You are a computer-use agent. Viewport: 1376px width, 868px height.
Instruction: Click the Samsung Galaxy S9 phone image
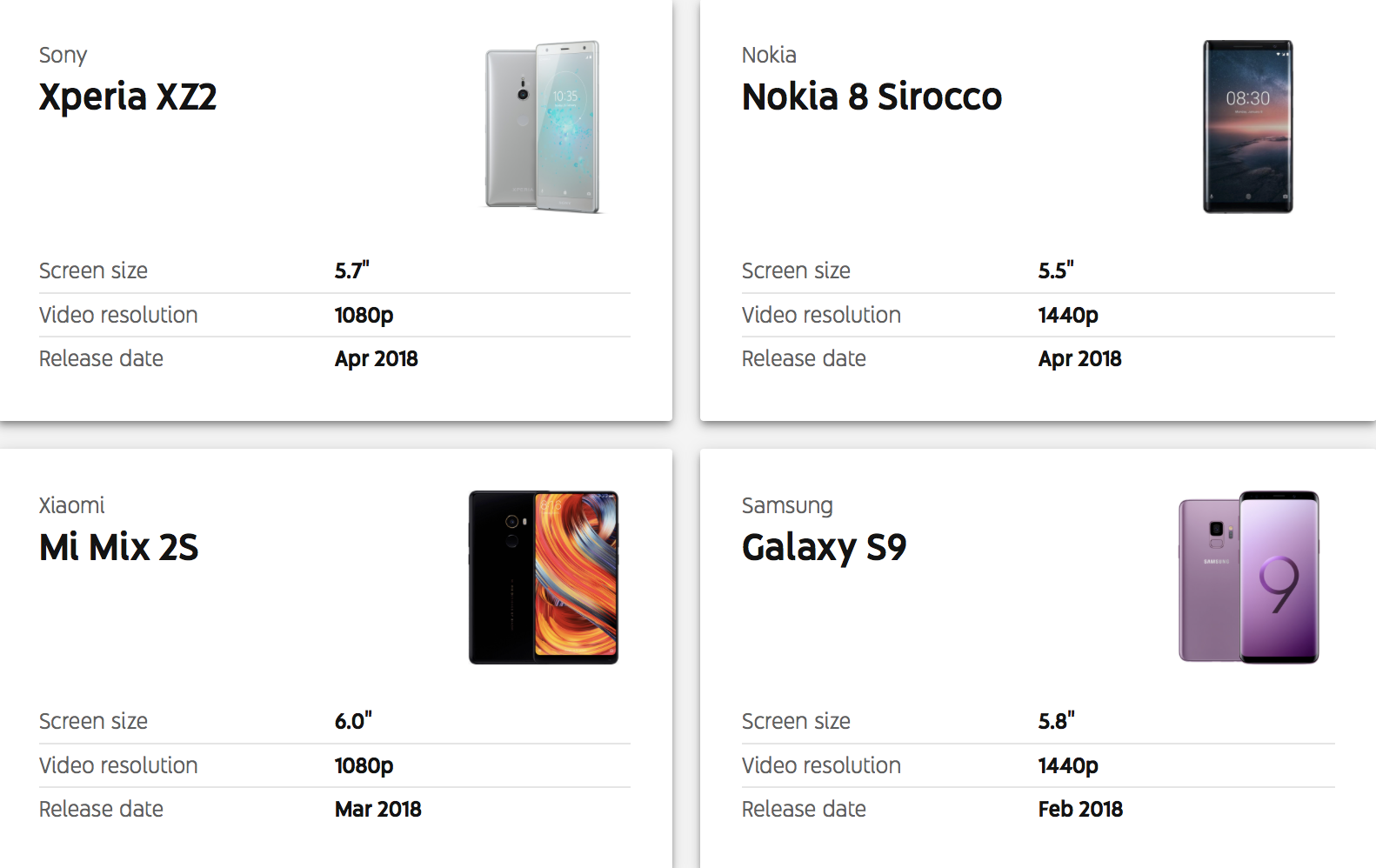(x=1249, y=578)
